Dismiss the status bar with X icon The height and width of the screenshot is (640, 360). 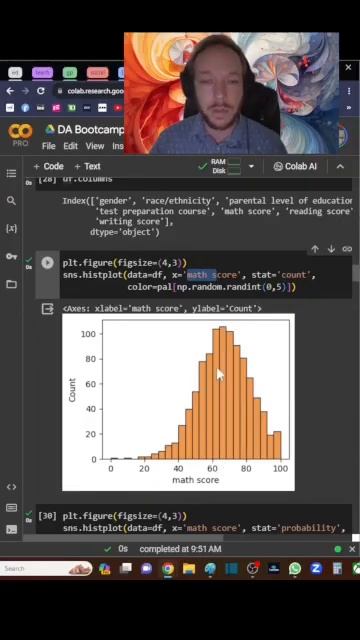tap(352, 549)
